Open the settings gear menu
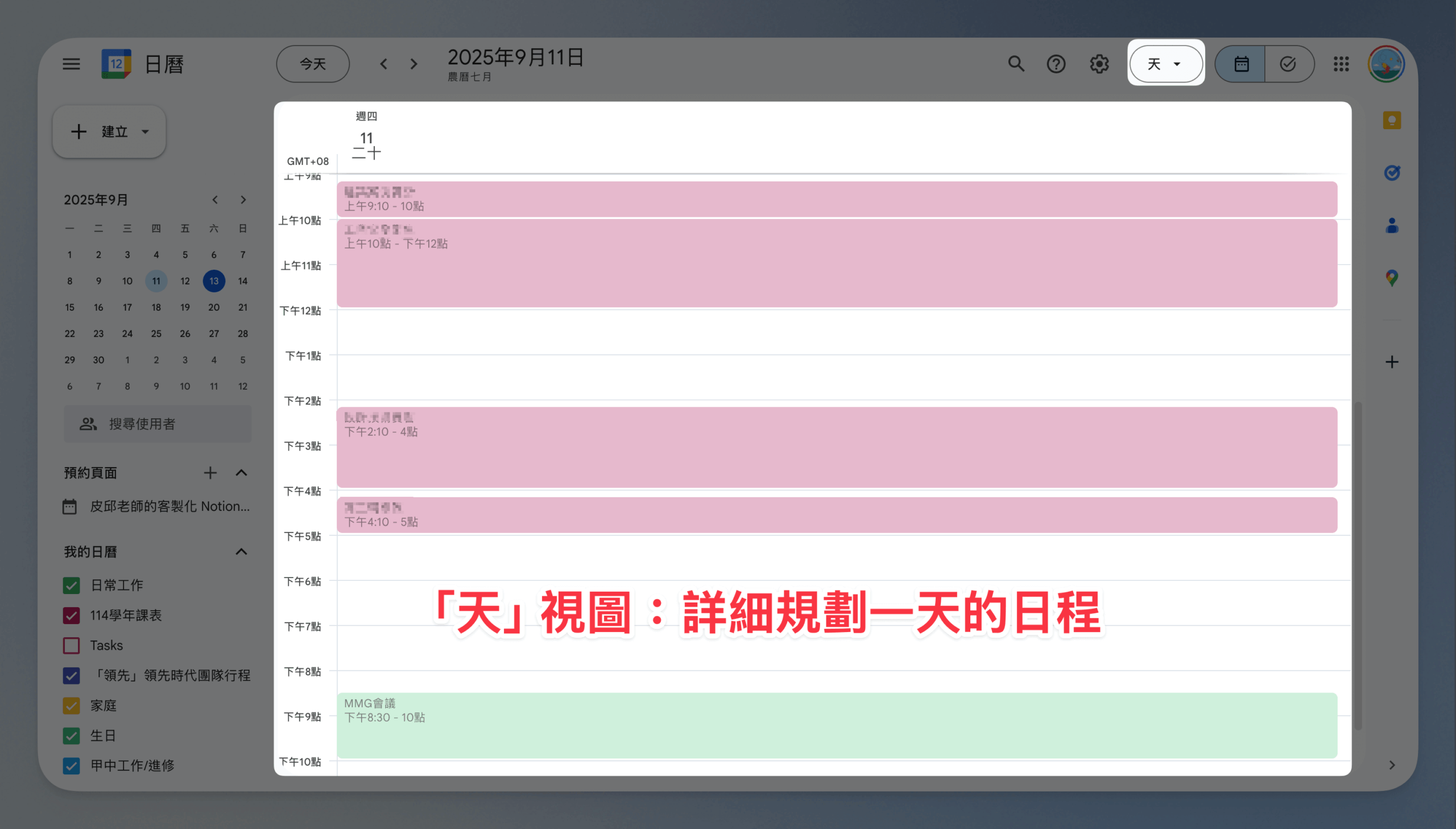This screenshot has width=1456, height=829. (1099, 64)
